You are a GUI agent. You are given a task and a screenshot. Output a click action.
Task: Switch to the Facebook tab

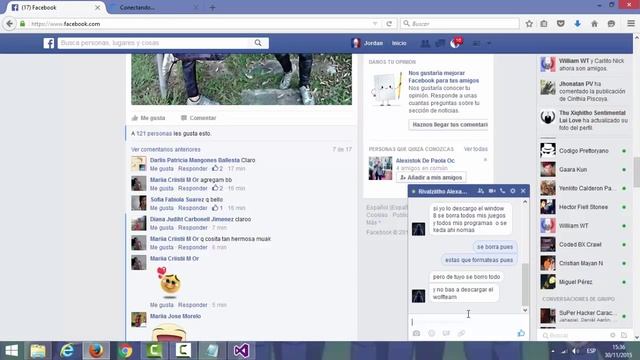(x=55, y=8)
